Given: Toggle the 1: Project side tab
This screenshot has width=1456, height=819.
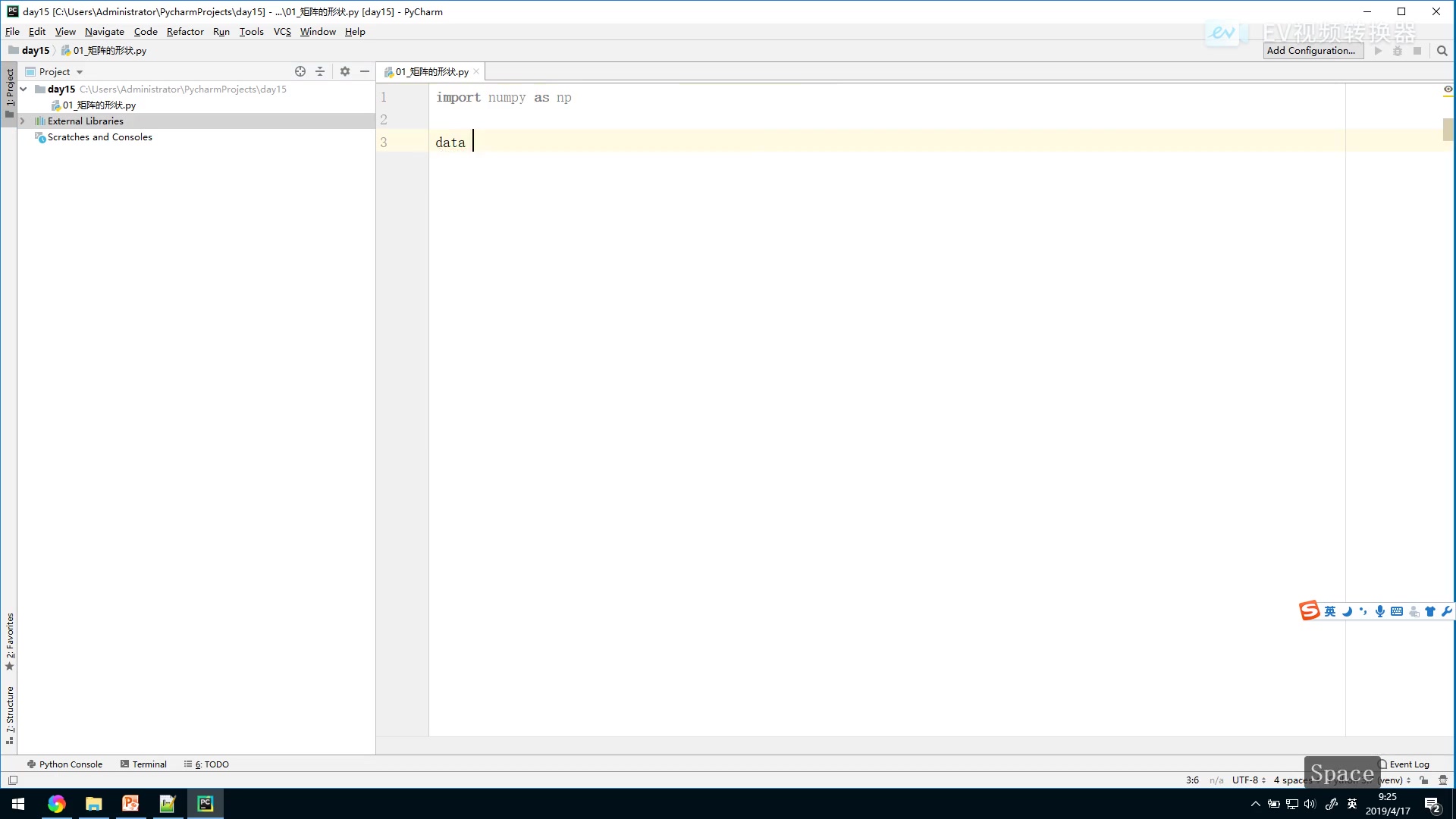Looking at the screenshot, I should tap(9, 93).
